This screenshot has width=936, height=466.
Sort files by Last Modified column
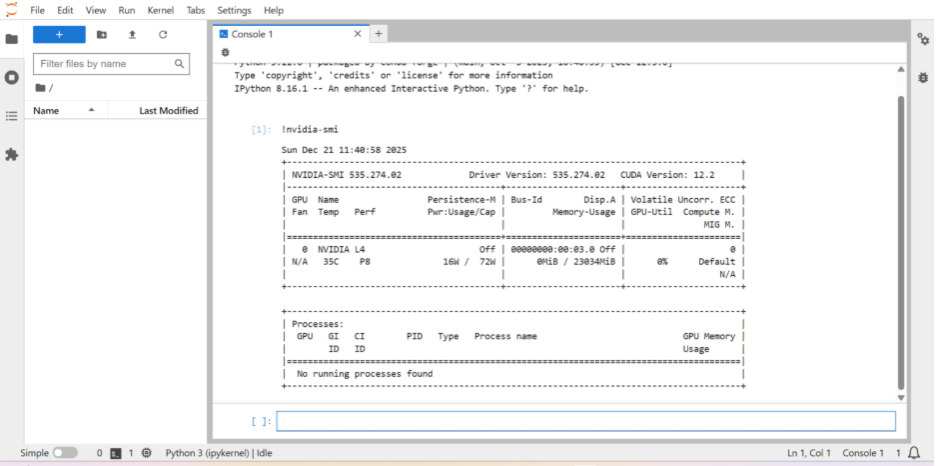158,110
